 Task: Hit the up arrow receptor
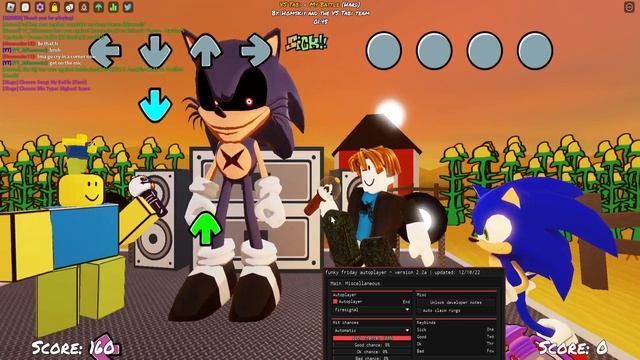[x=205, y=50]
